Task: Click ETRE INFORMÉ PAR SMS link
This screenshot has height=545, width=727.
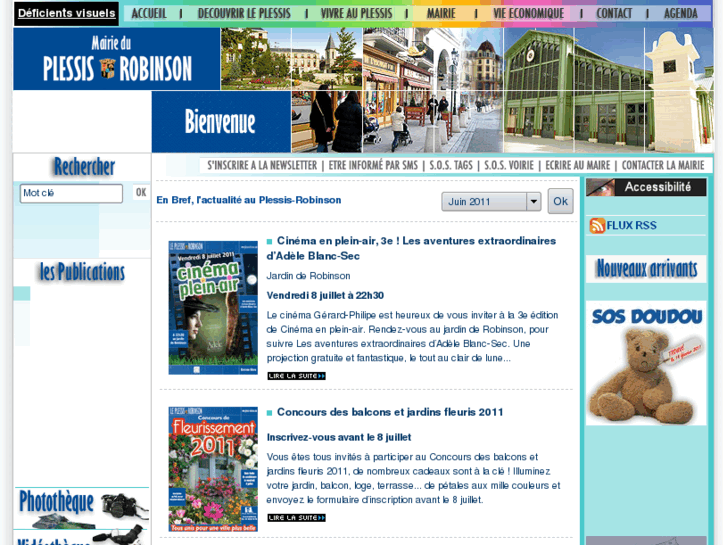Action: [373, 166]
